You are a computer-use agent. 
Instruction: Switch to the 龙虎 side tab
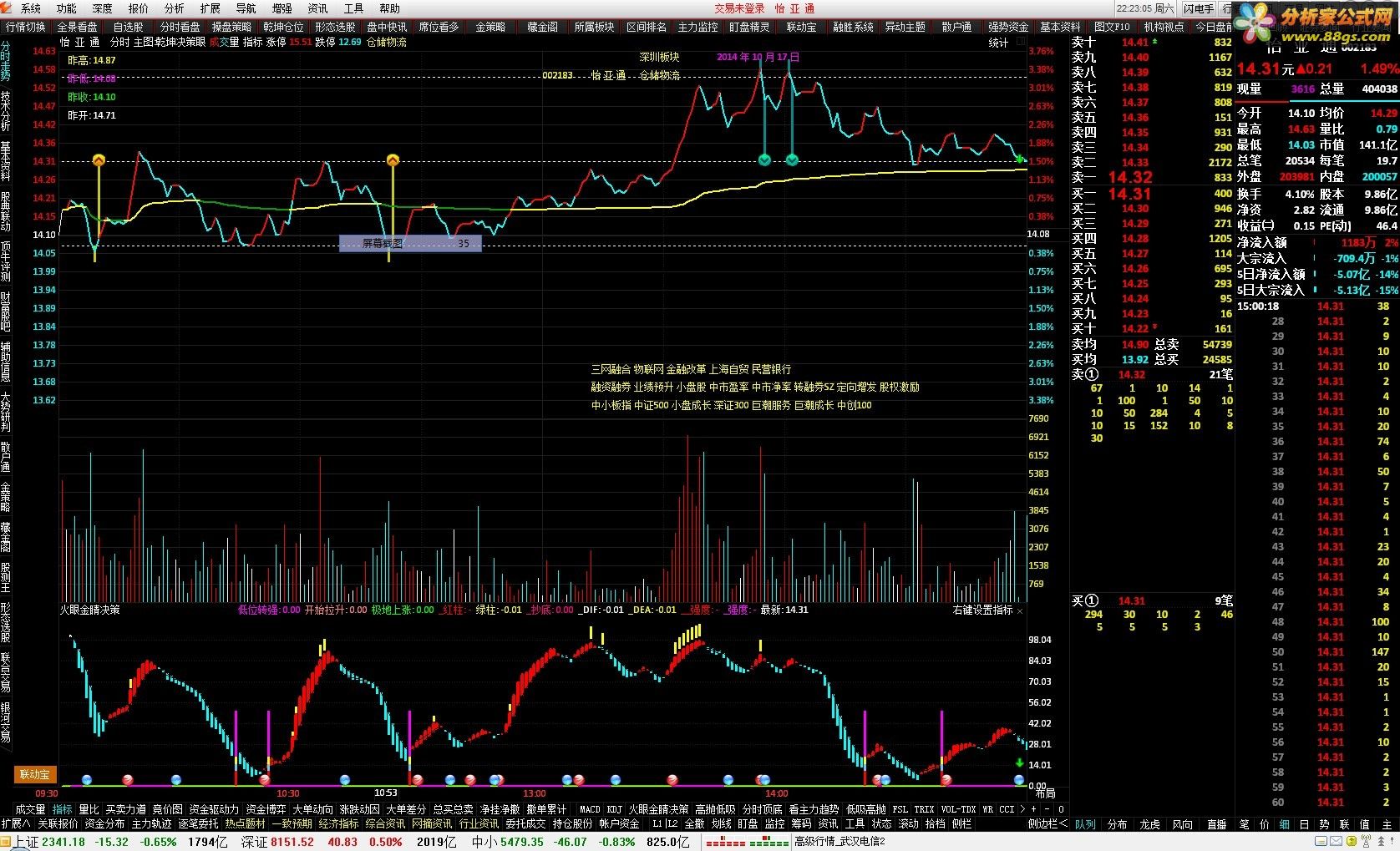tap(1150, 824)
